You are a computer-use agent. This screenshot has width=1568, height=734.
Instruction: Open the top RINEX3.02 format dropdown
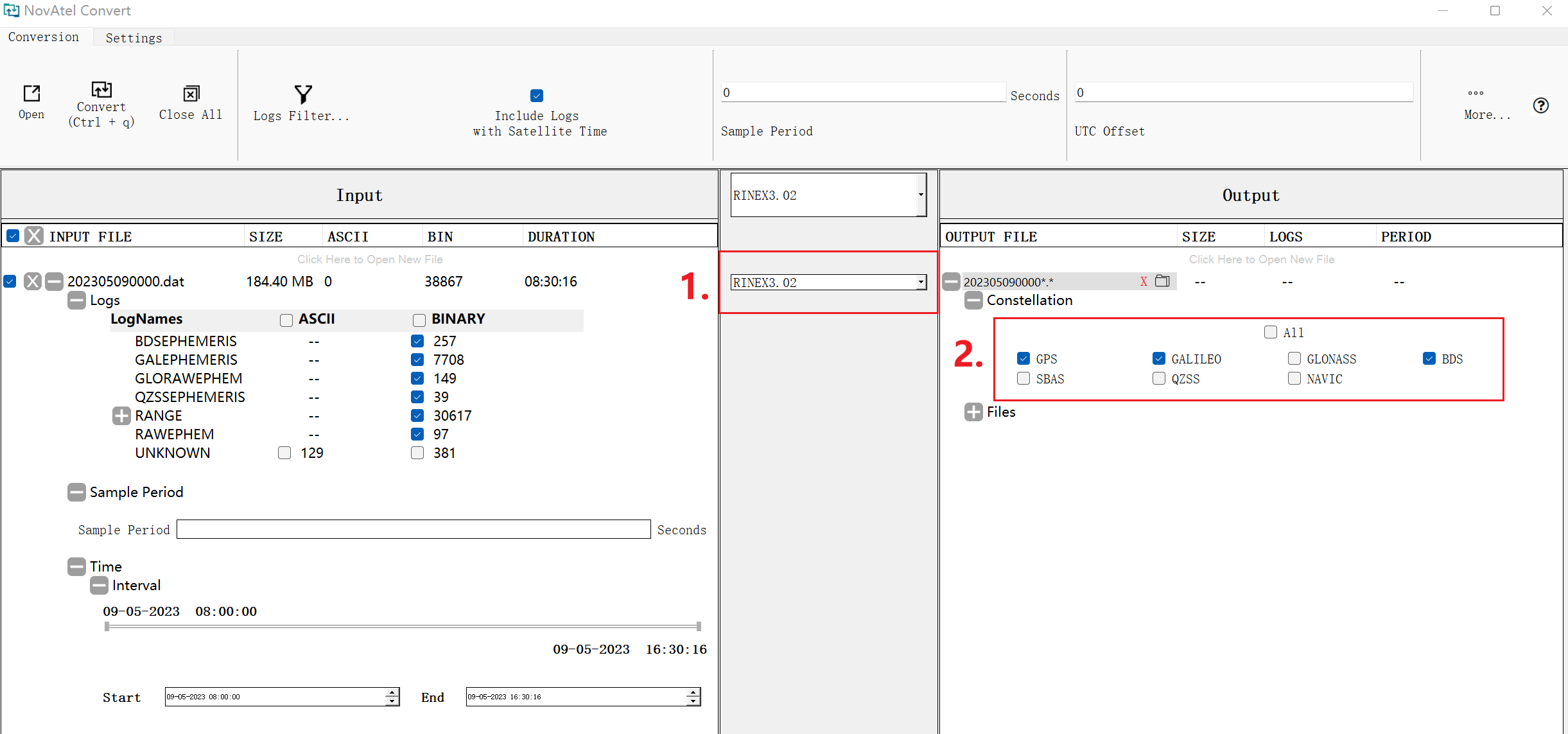tap(921, 195)
